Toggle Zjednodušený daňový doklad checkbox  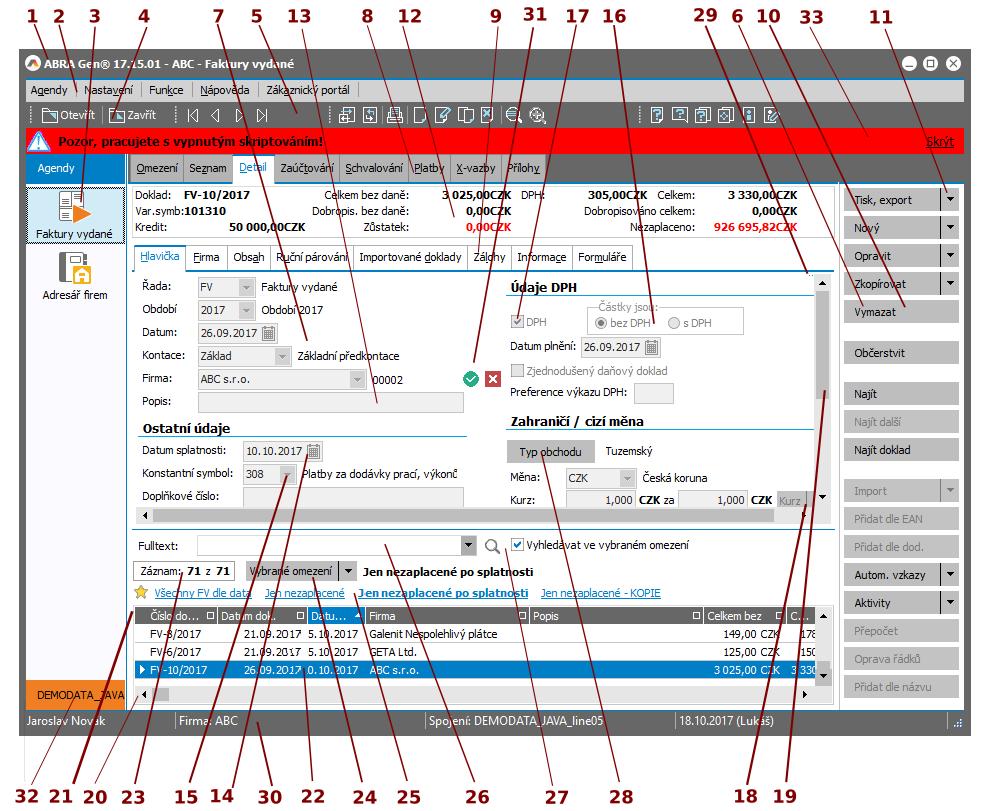coord(517,370)
